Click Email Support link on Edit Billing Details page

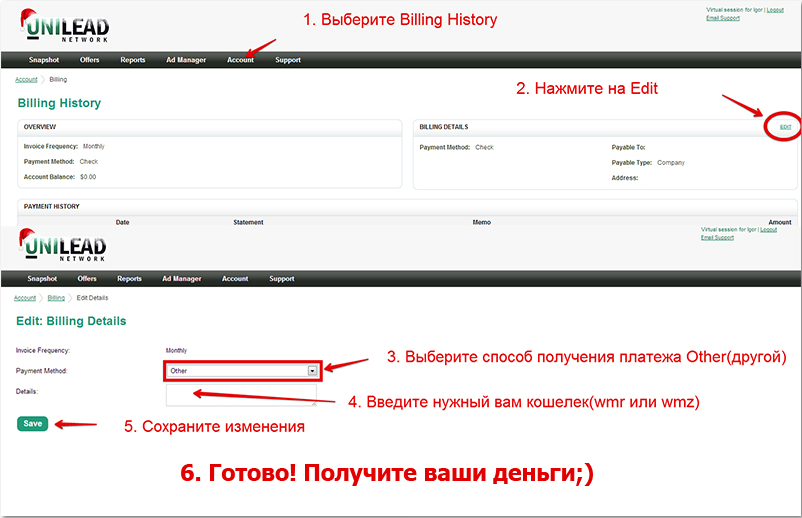coord(717,237)
